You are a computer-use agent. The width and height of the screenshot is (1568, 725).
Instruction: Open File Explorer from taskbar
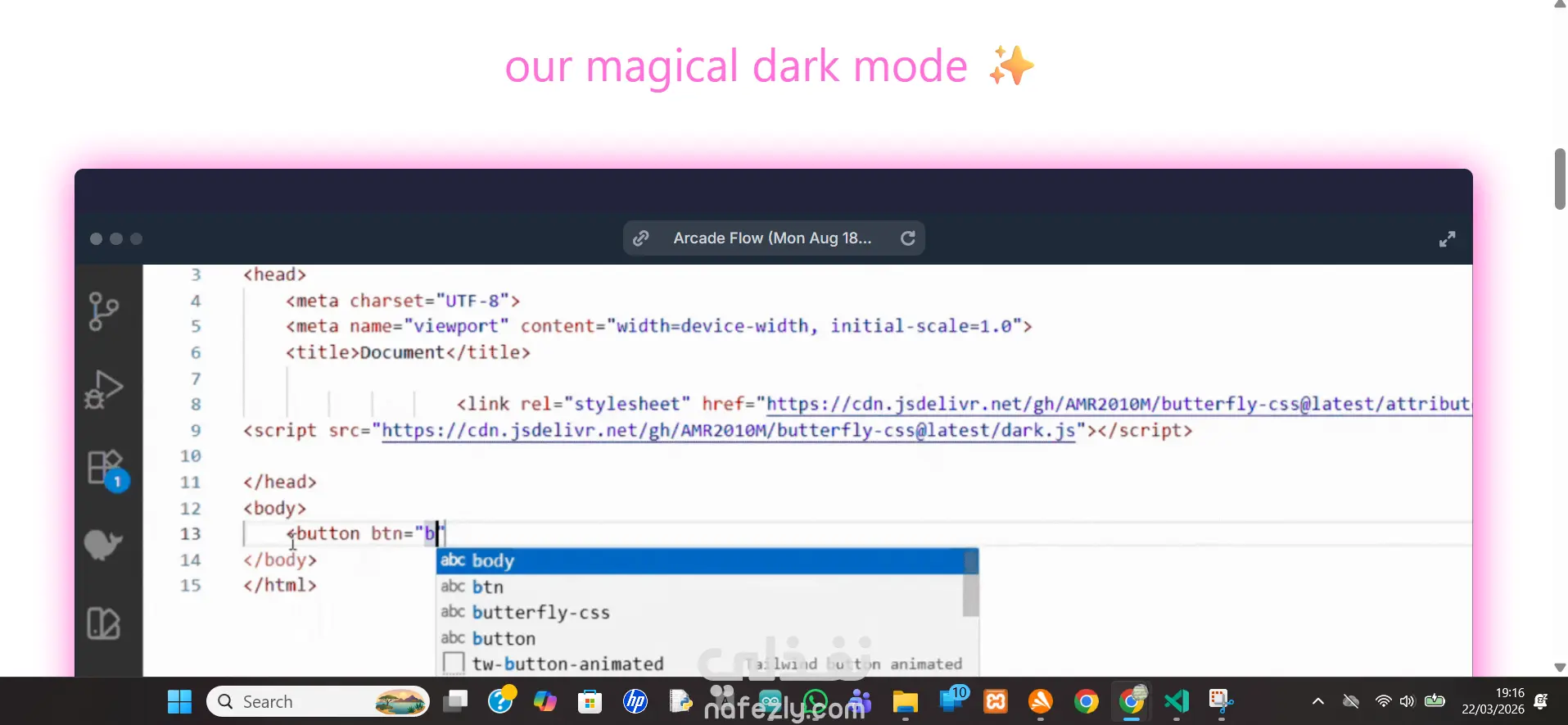[905, 702]
